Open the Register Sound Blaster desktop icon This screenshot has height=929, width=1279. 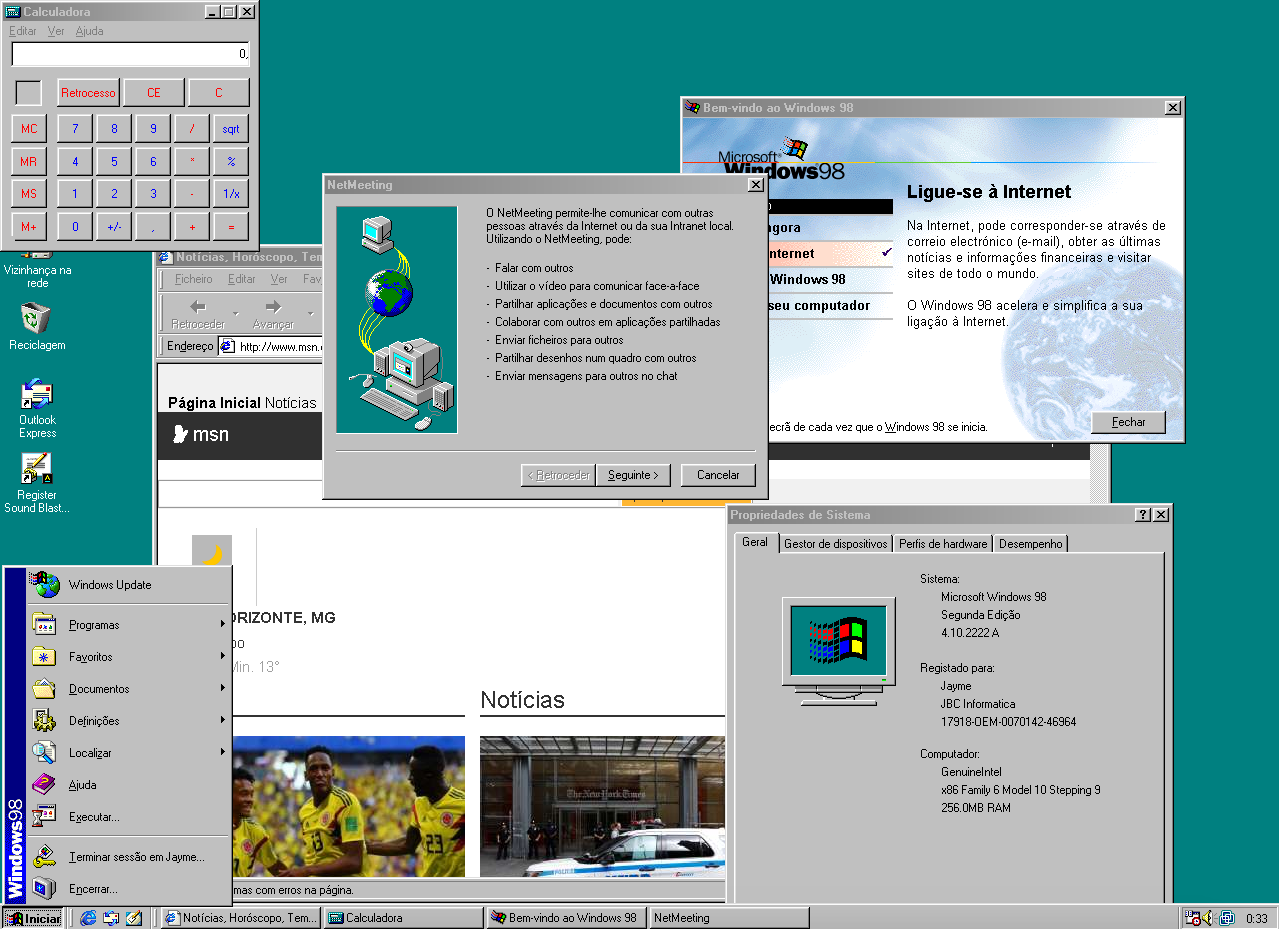pyautogui.click(x=37, y=470)
